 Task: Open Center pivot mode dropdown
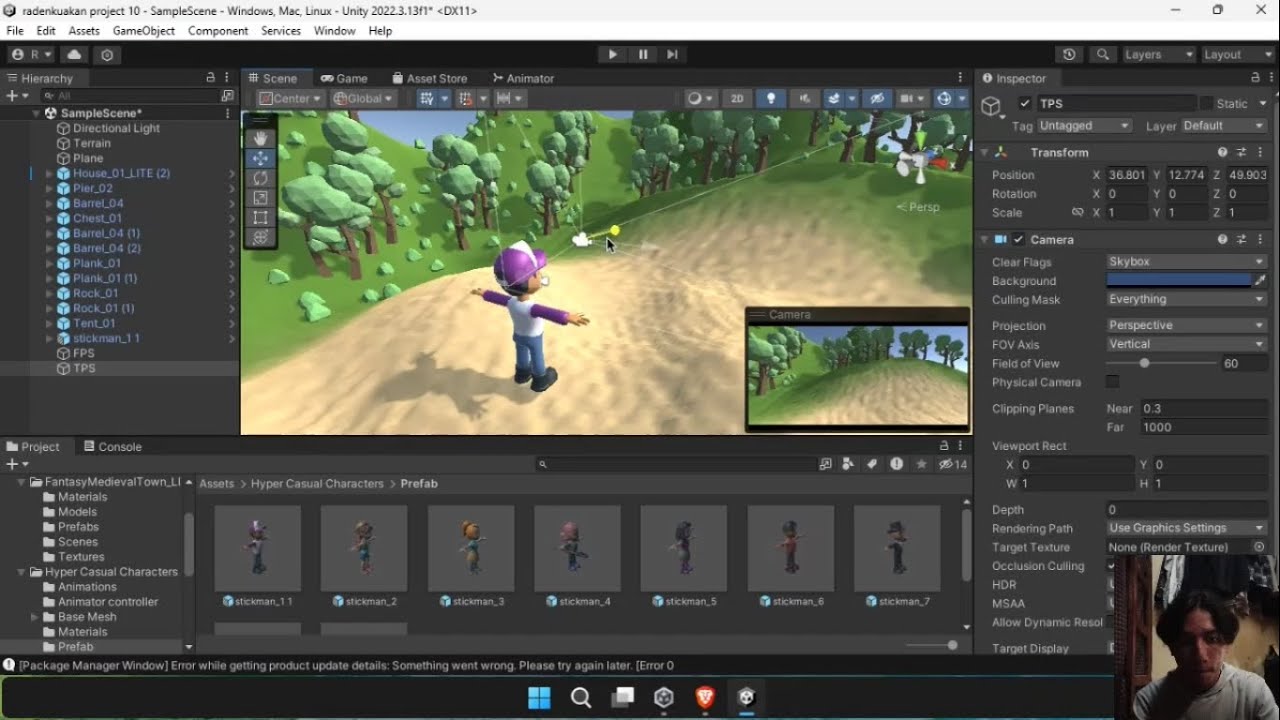coord(290,98)
